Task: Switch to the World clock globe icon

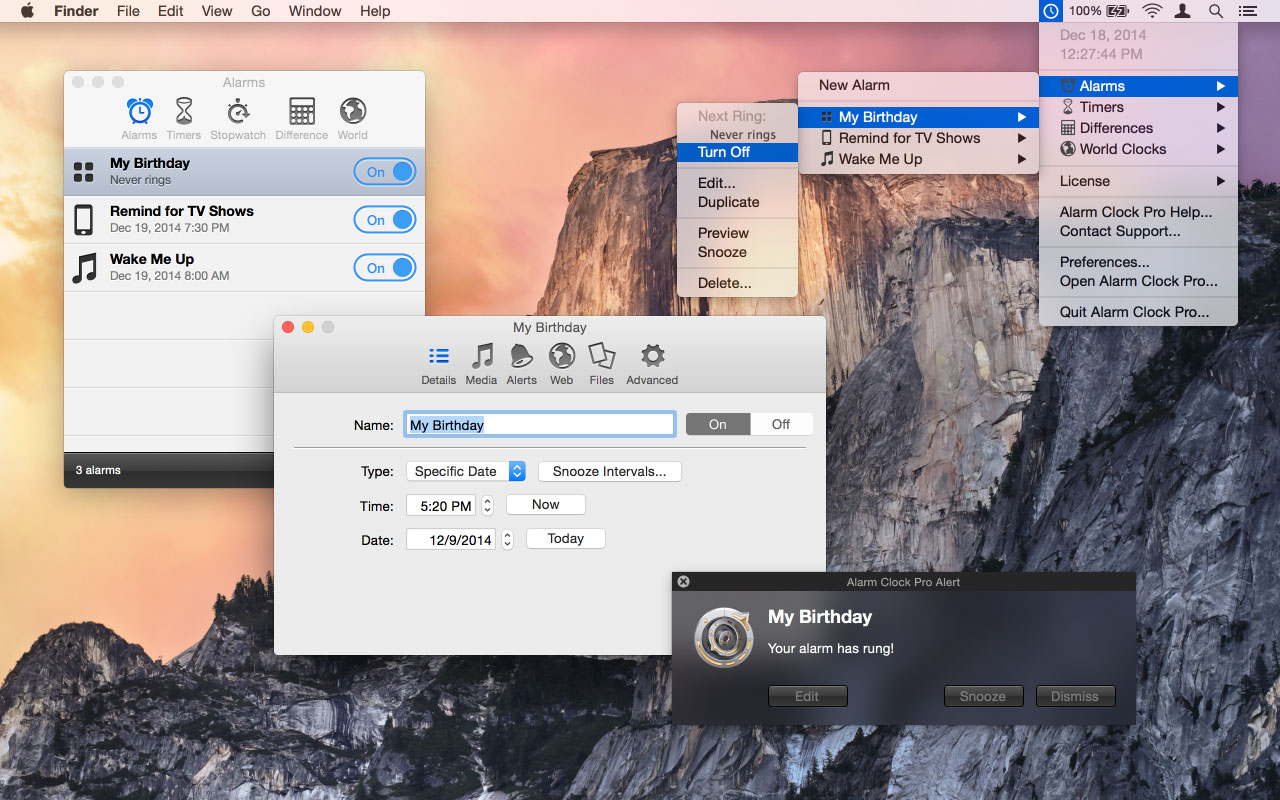Action: pyautogui.click(x=352, y=111)
